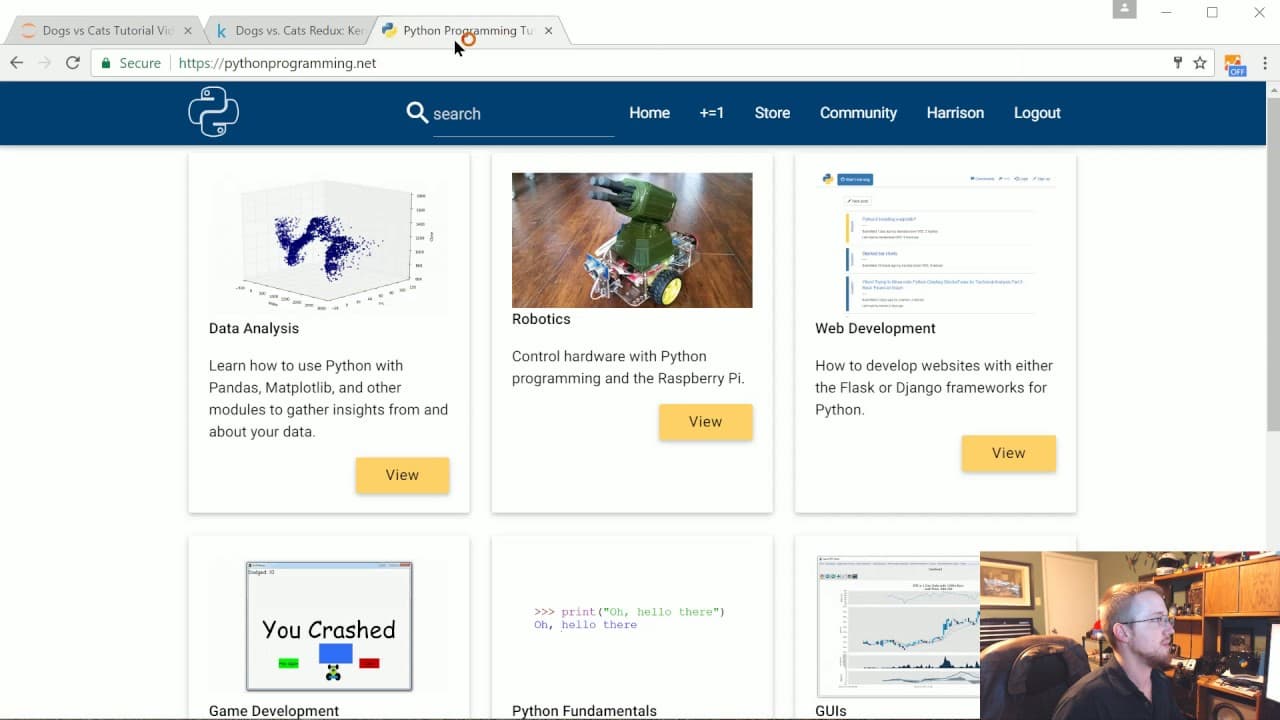
Task: Click the presenter webcam overlay
Action: (x=1130, y=635)
